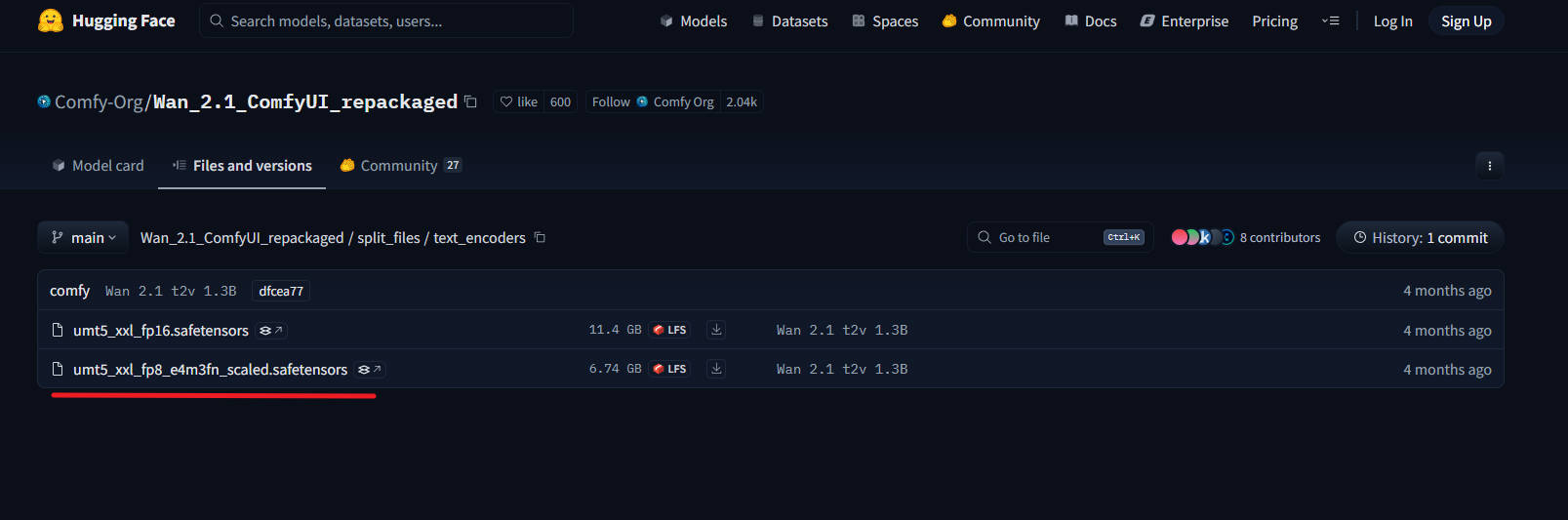View the 2.04k followers count
This screenshot has width=1568, height=520.
click(742, 101)
